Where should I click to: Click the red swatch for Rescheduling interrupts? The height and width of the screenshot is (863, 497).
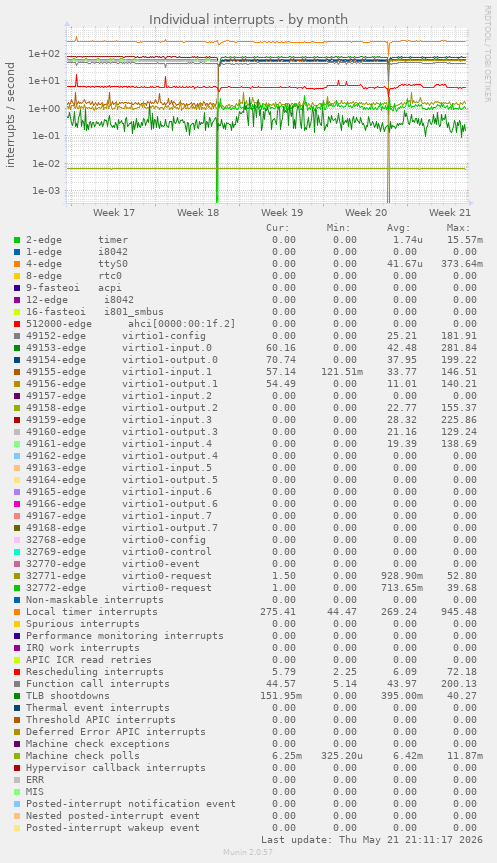17,672
